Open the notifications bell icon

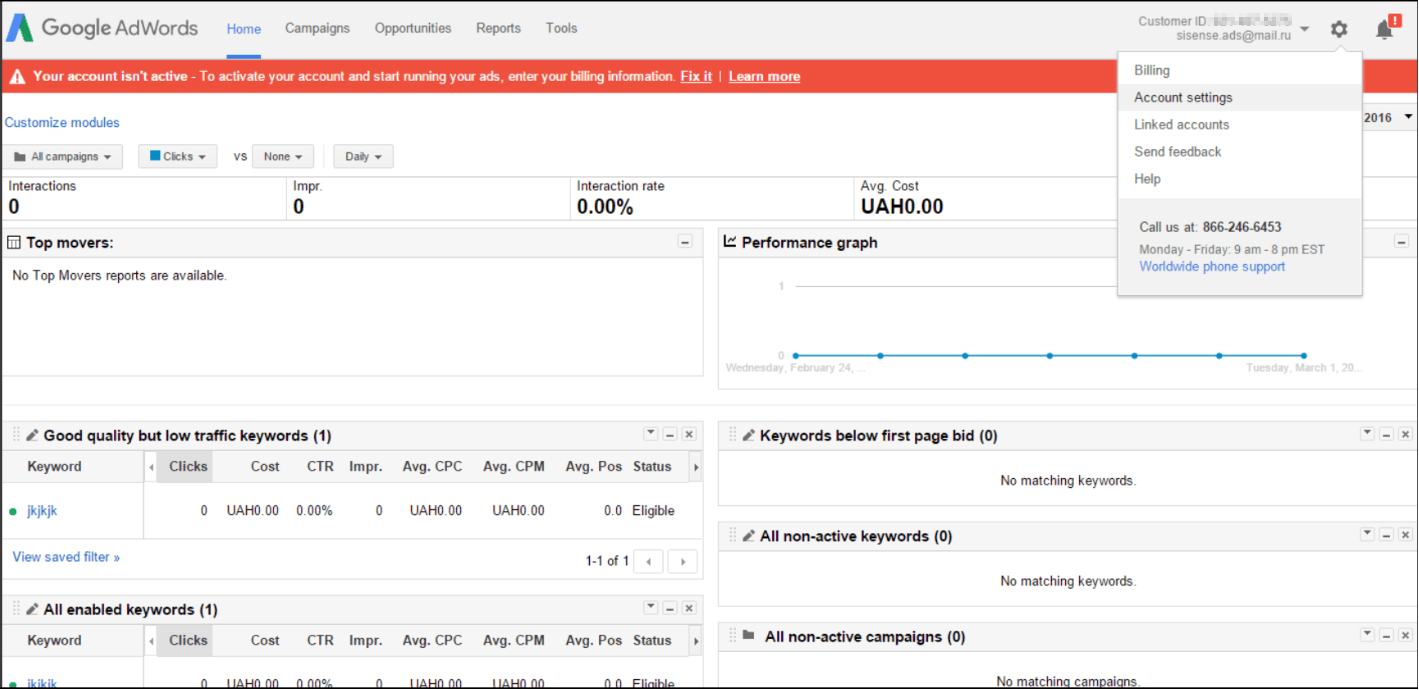(1385, 29)
